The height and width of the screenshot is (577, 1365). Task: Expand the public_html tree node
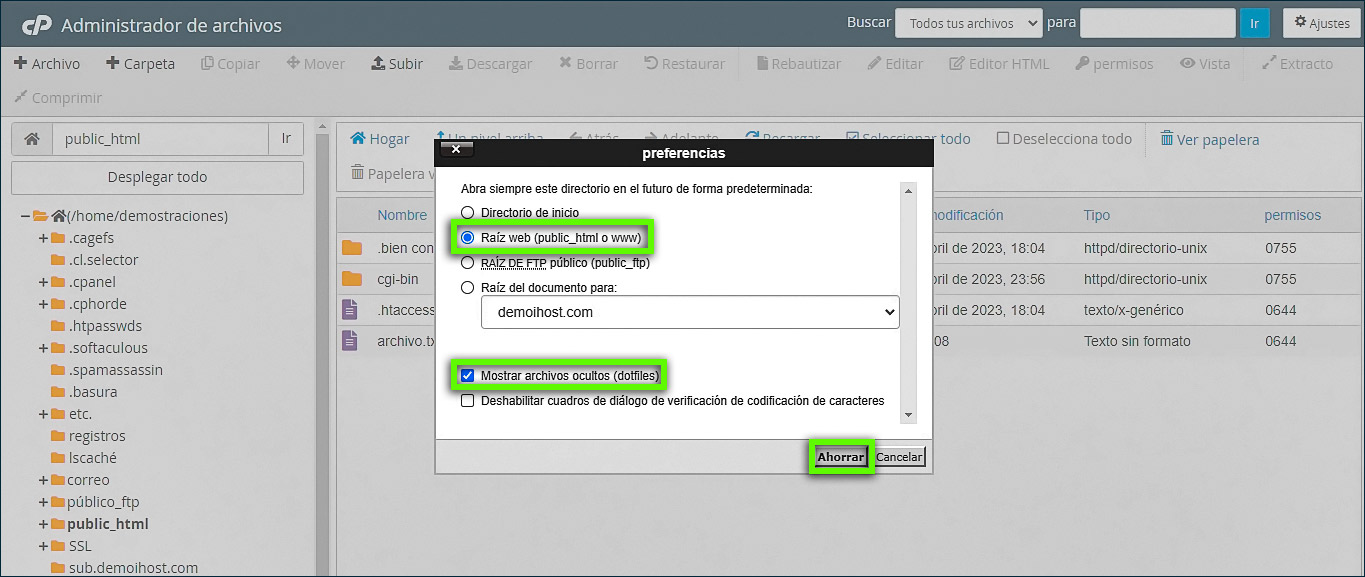(x=41, y=524)
